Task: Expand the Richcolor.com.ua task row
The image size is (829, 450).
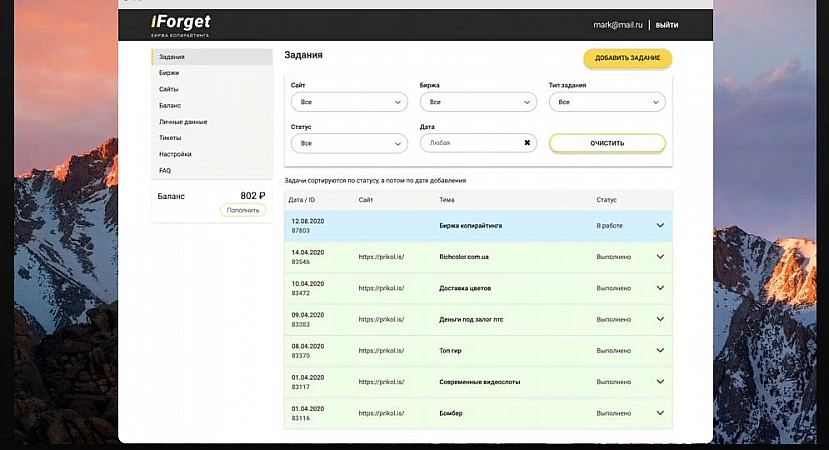Action: [x=660, y=257]
